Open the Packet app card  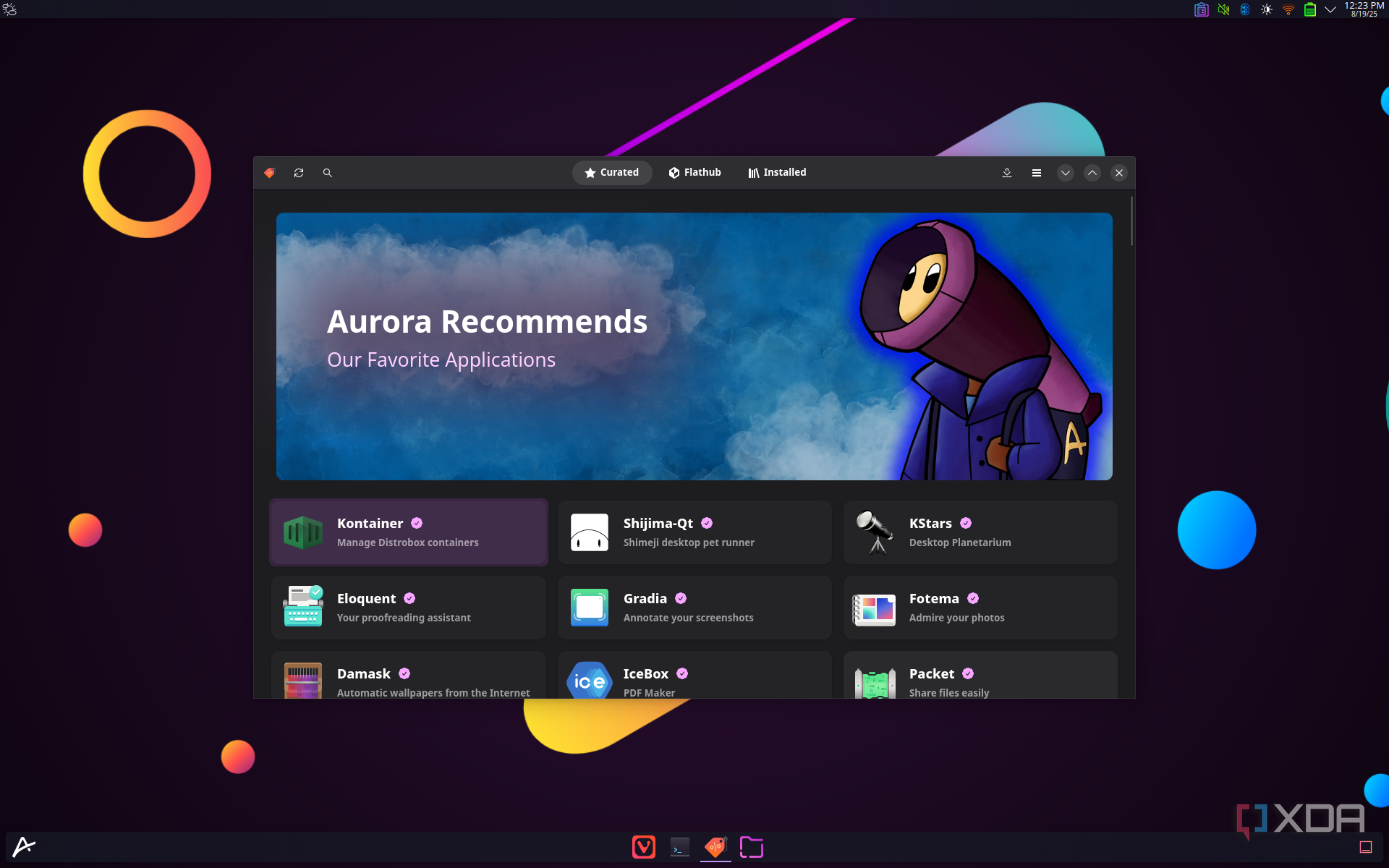[980, 675]
